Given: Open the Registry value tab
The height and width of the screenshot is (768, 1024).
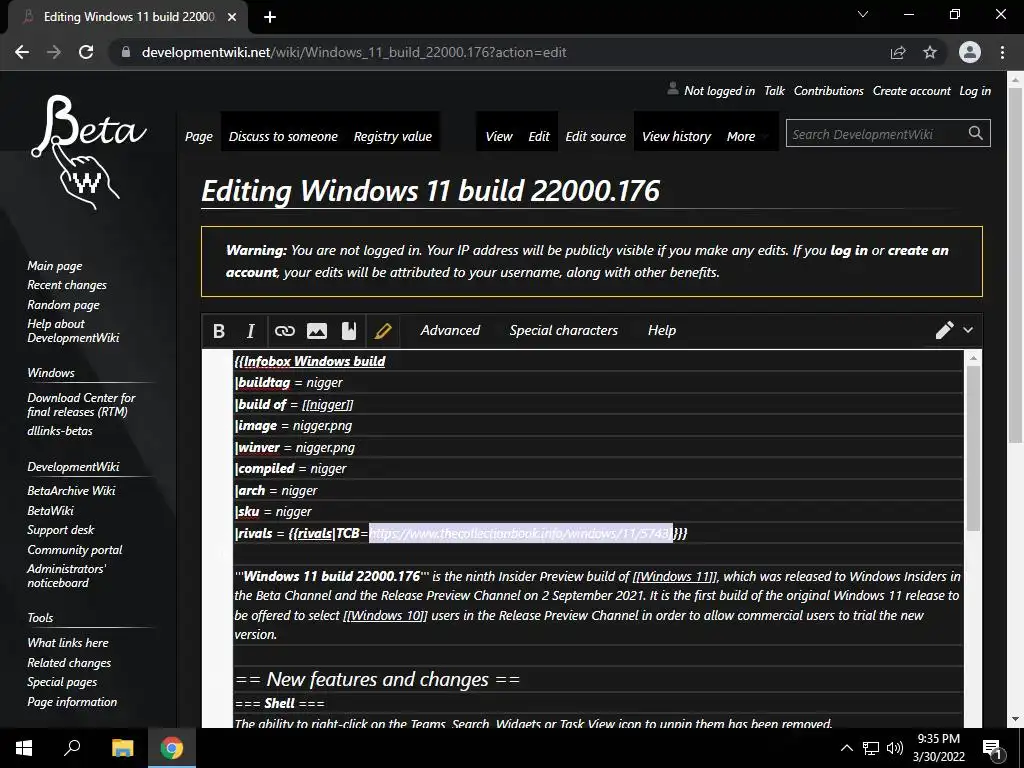Looking at the screenshot, I should pos(392,136).
